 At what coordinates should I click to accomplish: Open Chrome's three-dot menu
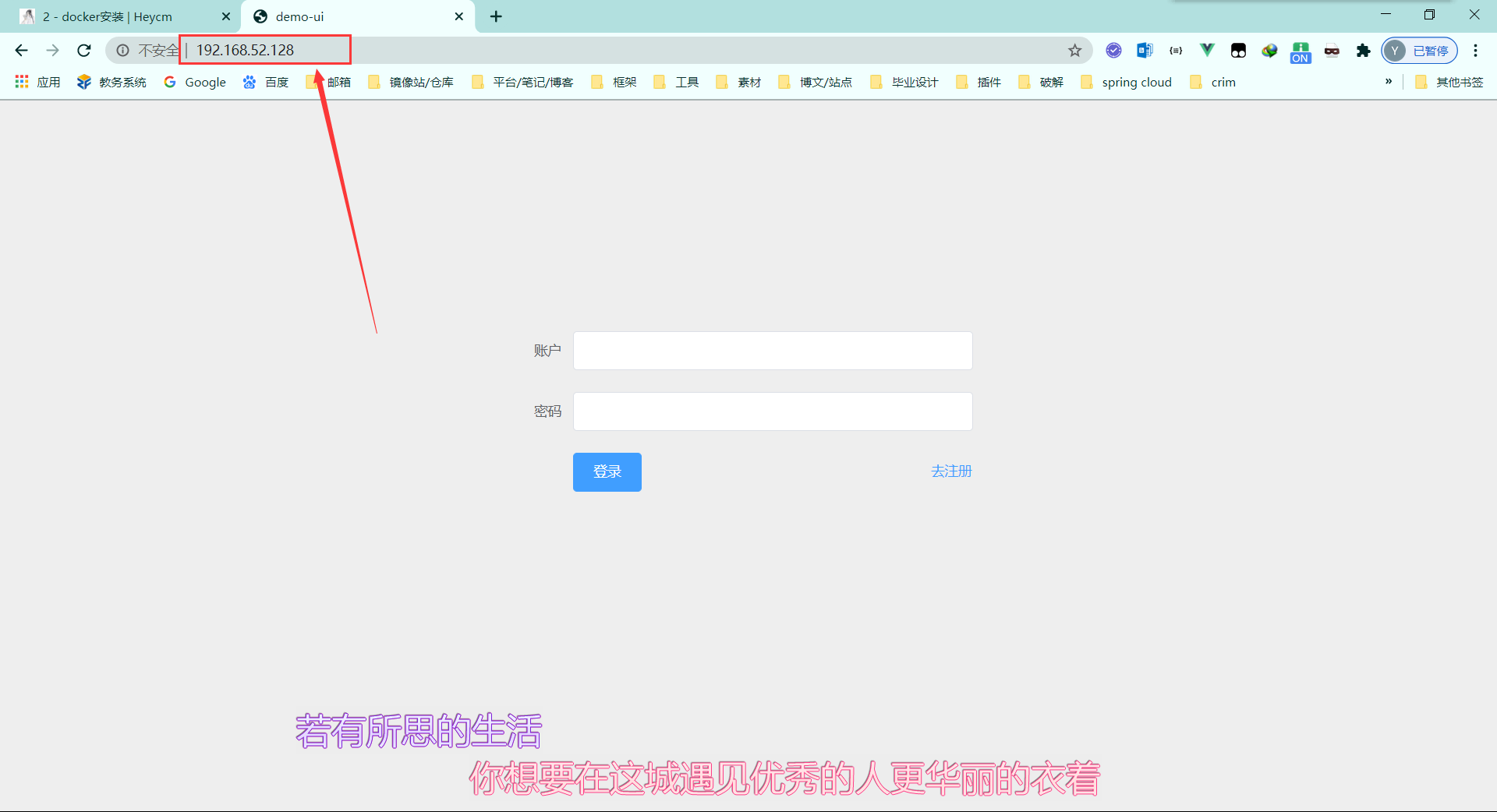(x=1476, y=50)
